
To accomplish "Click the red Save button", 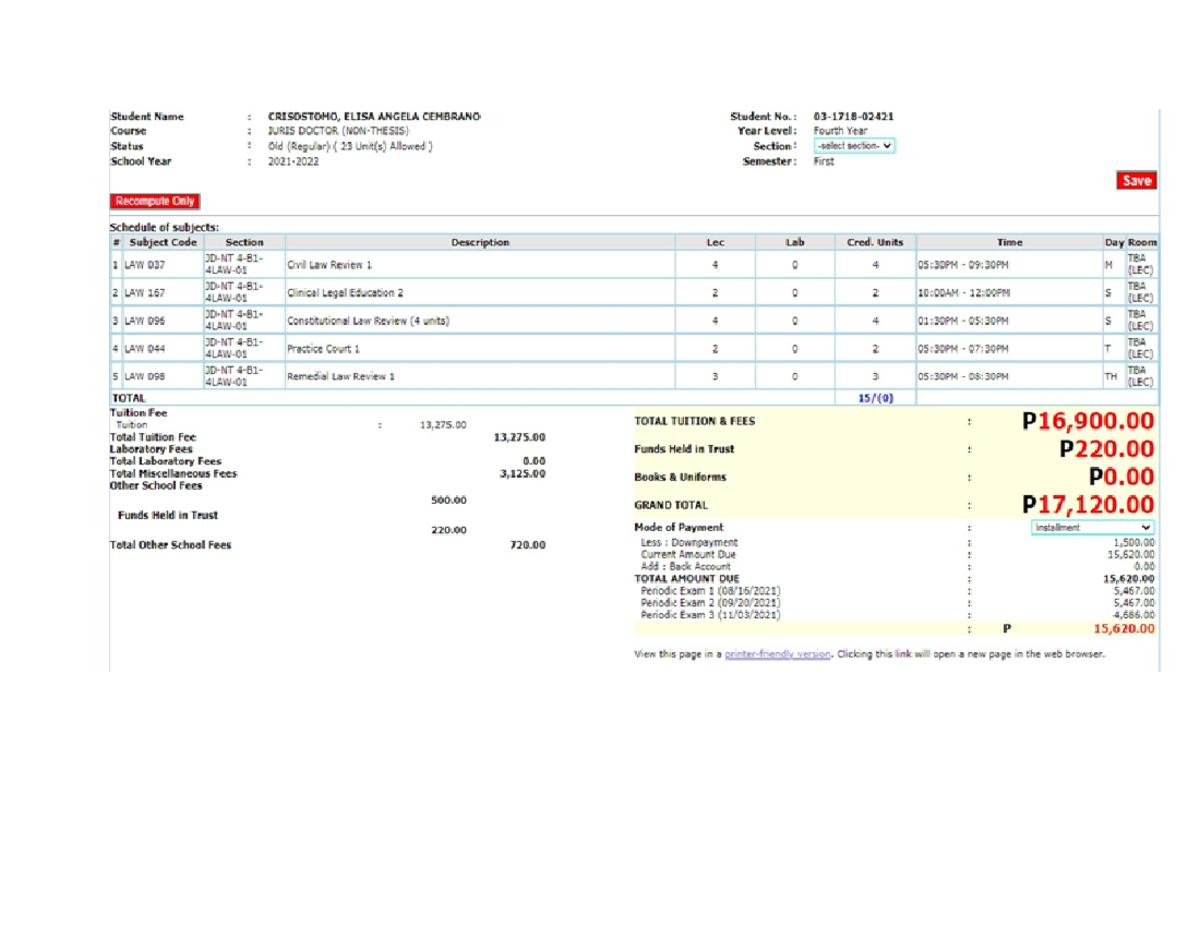I will (x=1136, y=181).
